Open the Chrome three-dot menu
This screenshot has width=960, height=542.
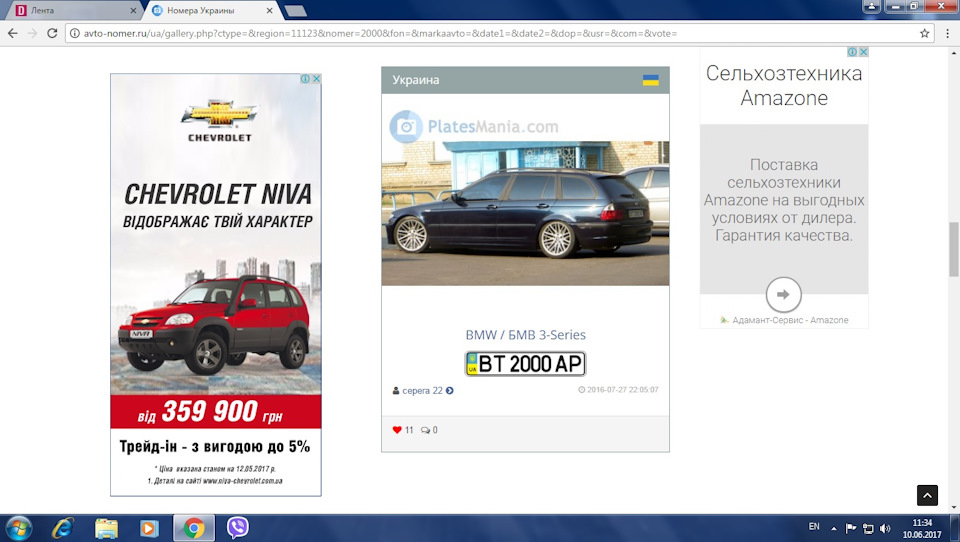point(948,34)
